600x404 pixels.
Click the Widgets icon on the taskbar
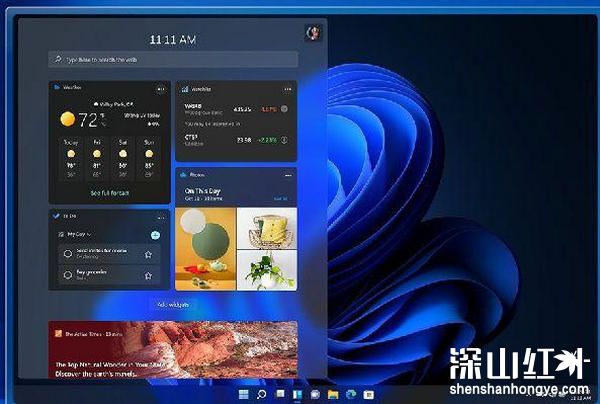tap(297, 394)
